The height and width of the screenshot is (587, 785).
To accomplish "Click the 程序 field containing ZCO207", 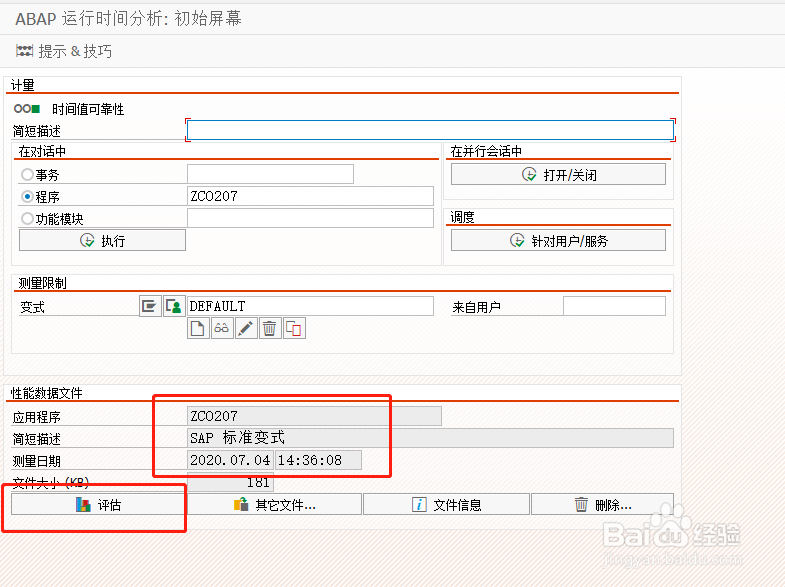I will [x=310, y=196].
